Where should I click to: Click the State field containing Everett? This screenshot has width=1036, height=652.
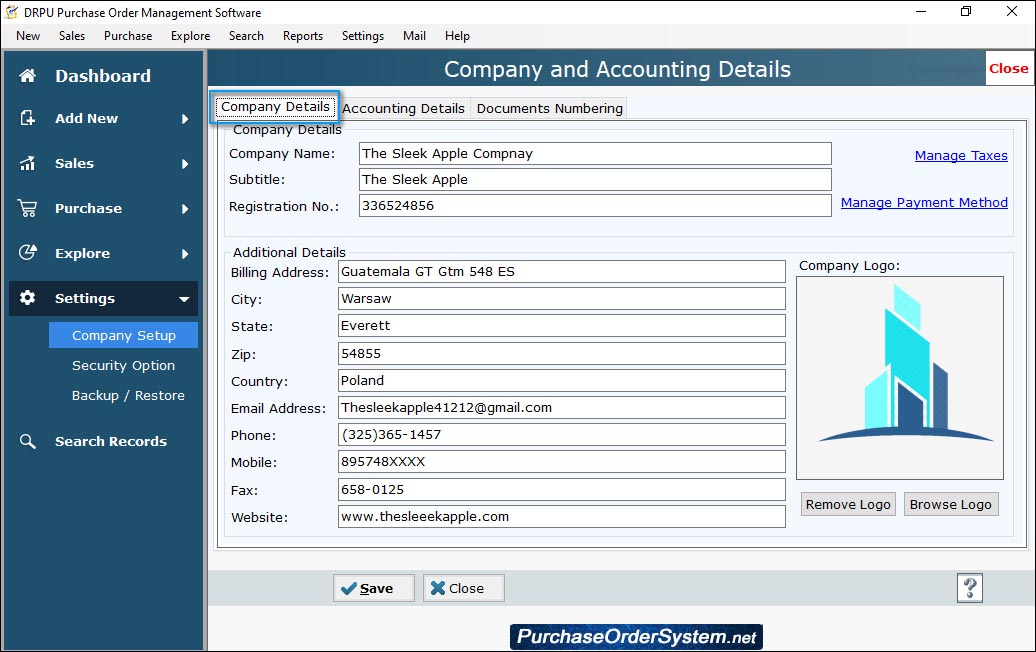tap(562, 326)
